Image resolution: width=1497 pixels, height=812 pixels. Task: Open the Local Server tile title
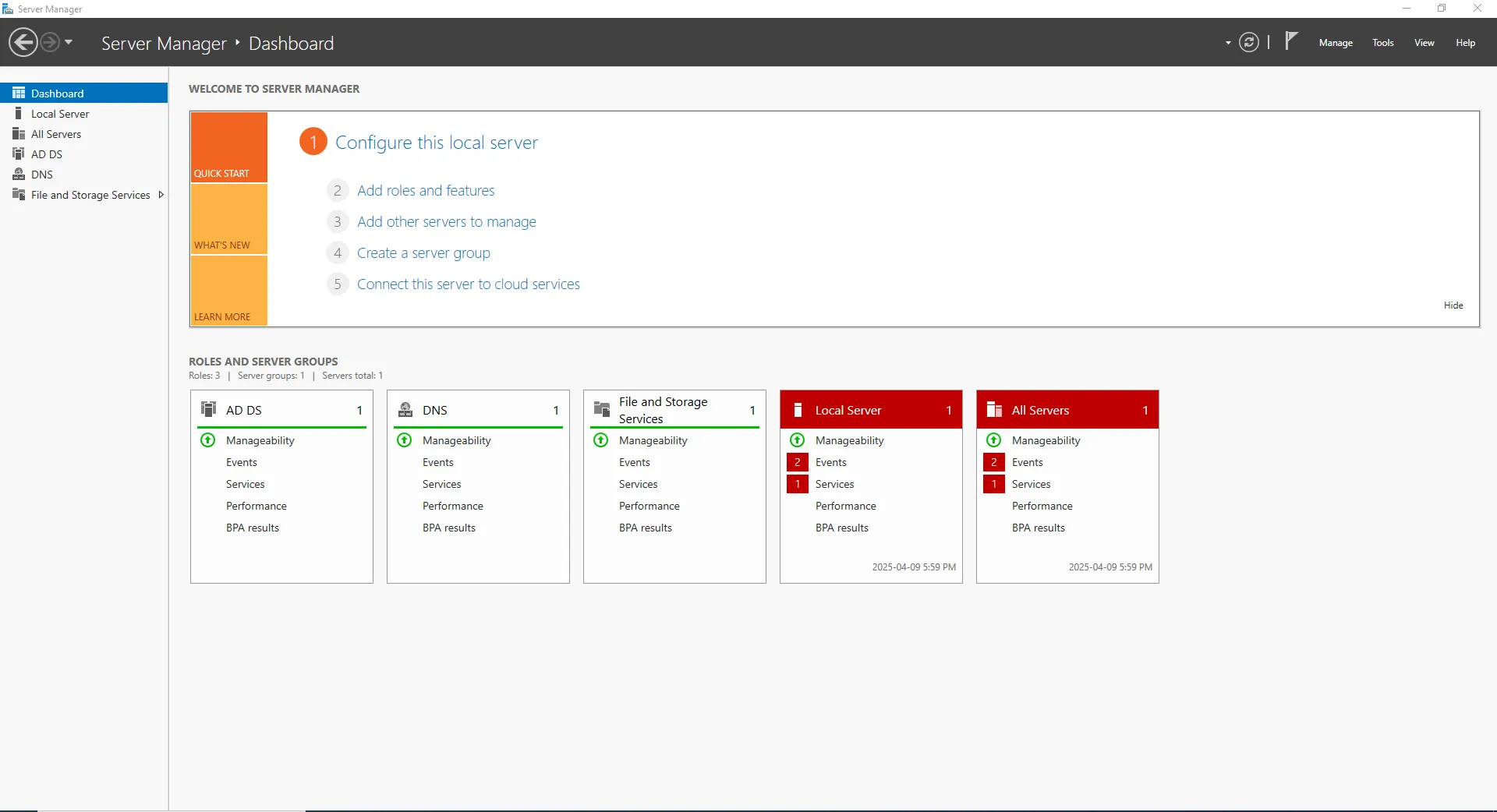point(848,410)
